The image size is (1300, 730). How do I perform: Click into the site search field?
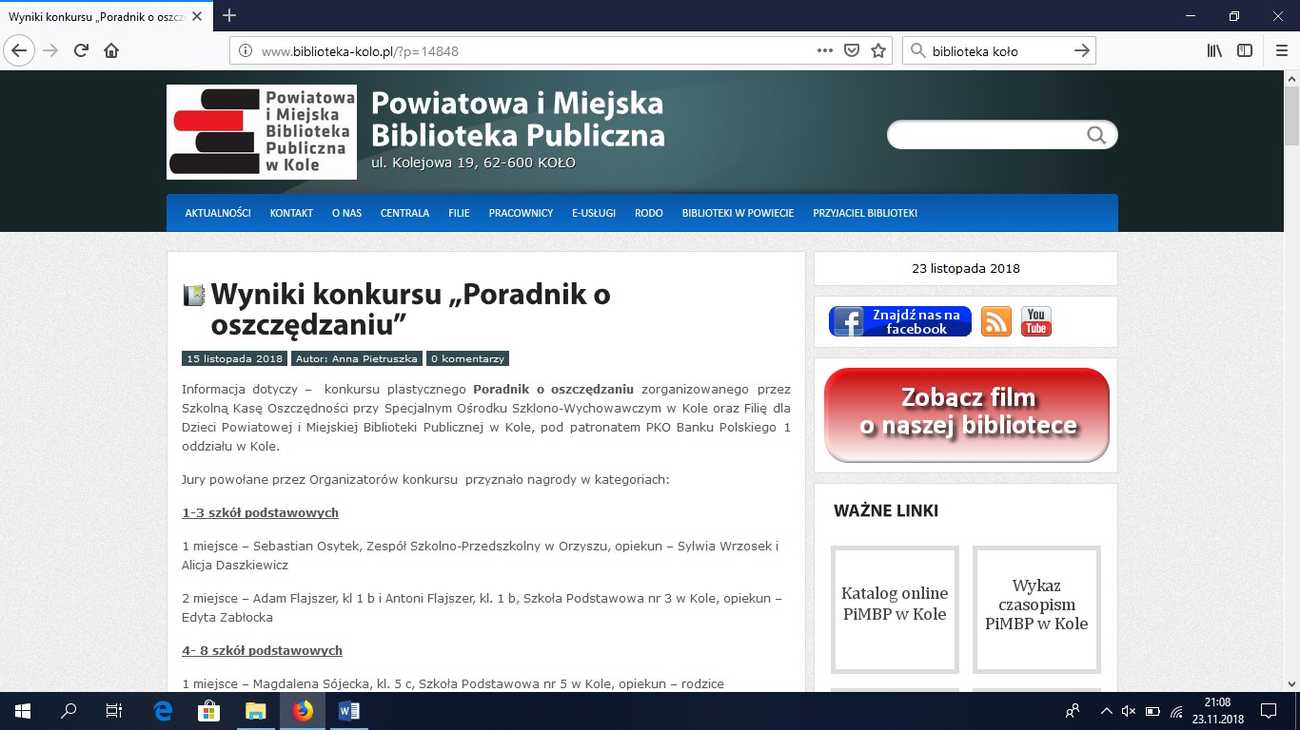pyautogui.click(x=987, y=135)
